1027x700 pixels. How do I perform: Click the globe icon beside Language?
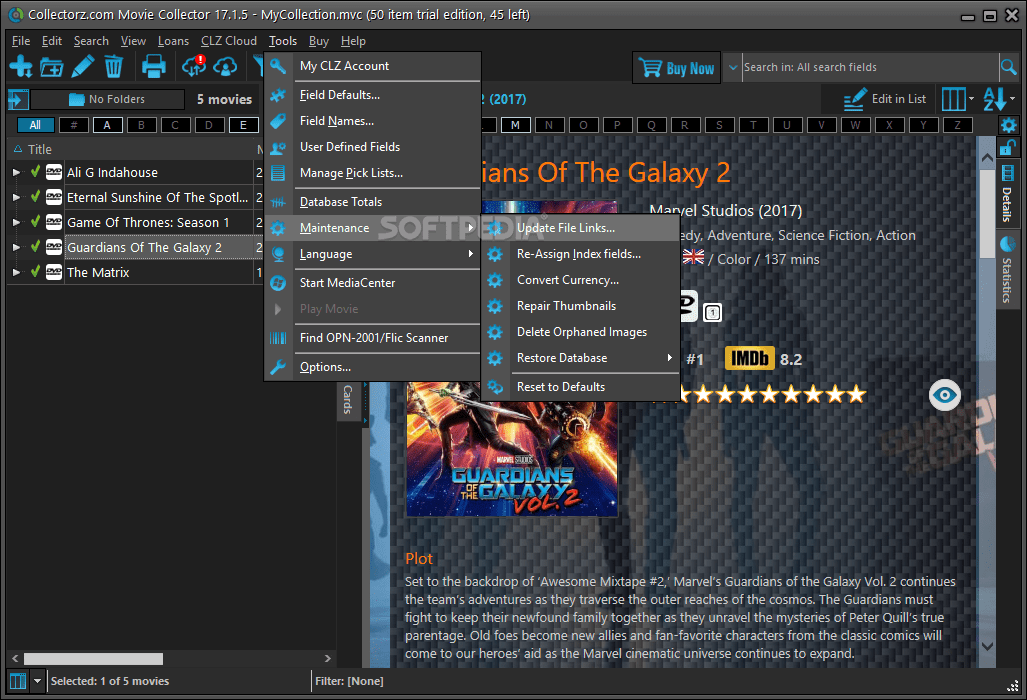(278, 254)
